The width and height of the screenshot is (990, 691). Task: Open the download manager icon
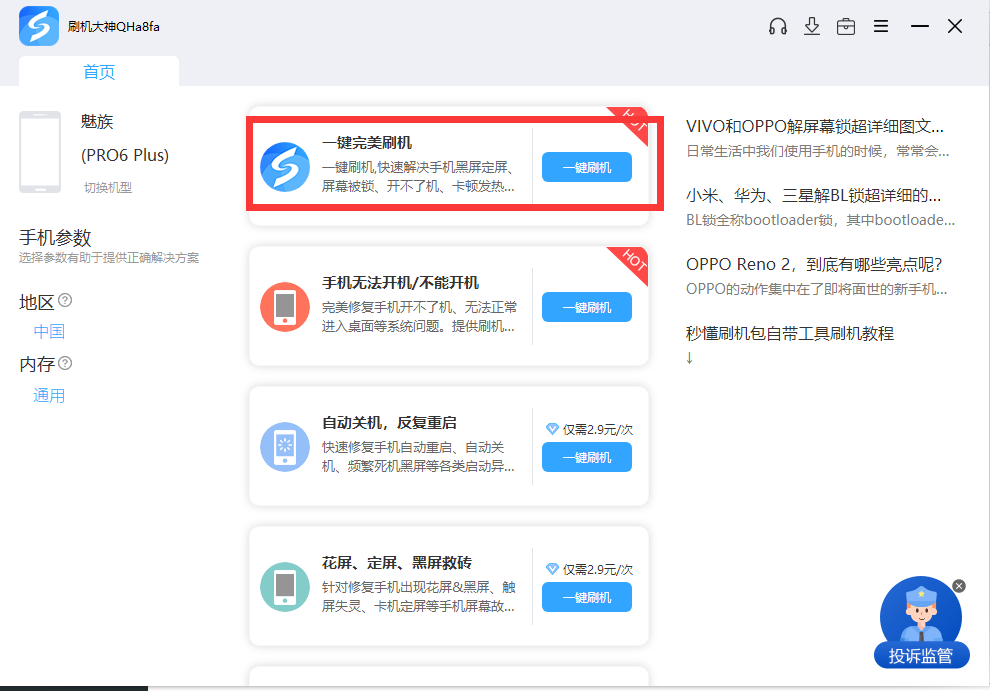click(812, 26)
